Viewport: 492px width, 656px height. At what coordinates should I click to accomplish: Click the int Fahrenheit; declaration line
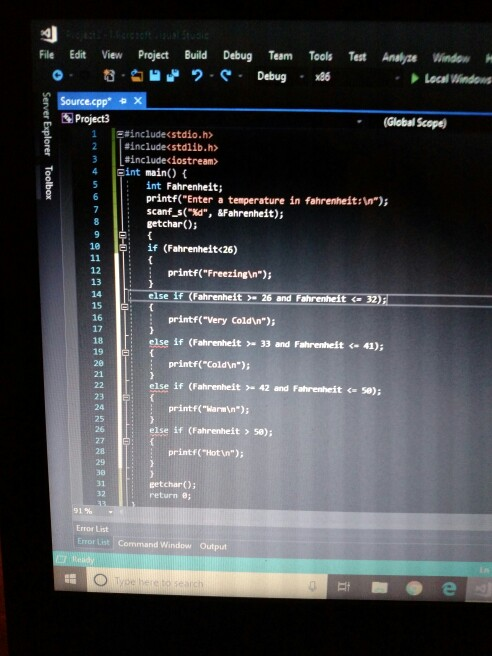point(184,186)
